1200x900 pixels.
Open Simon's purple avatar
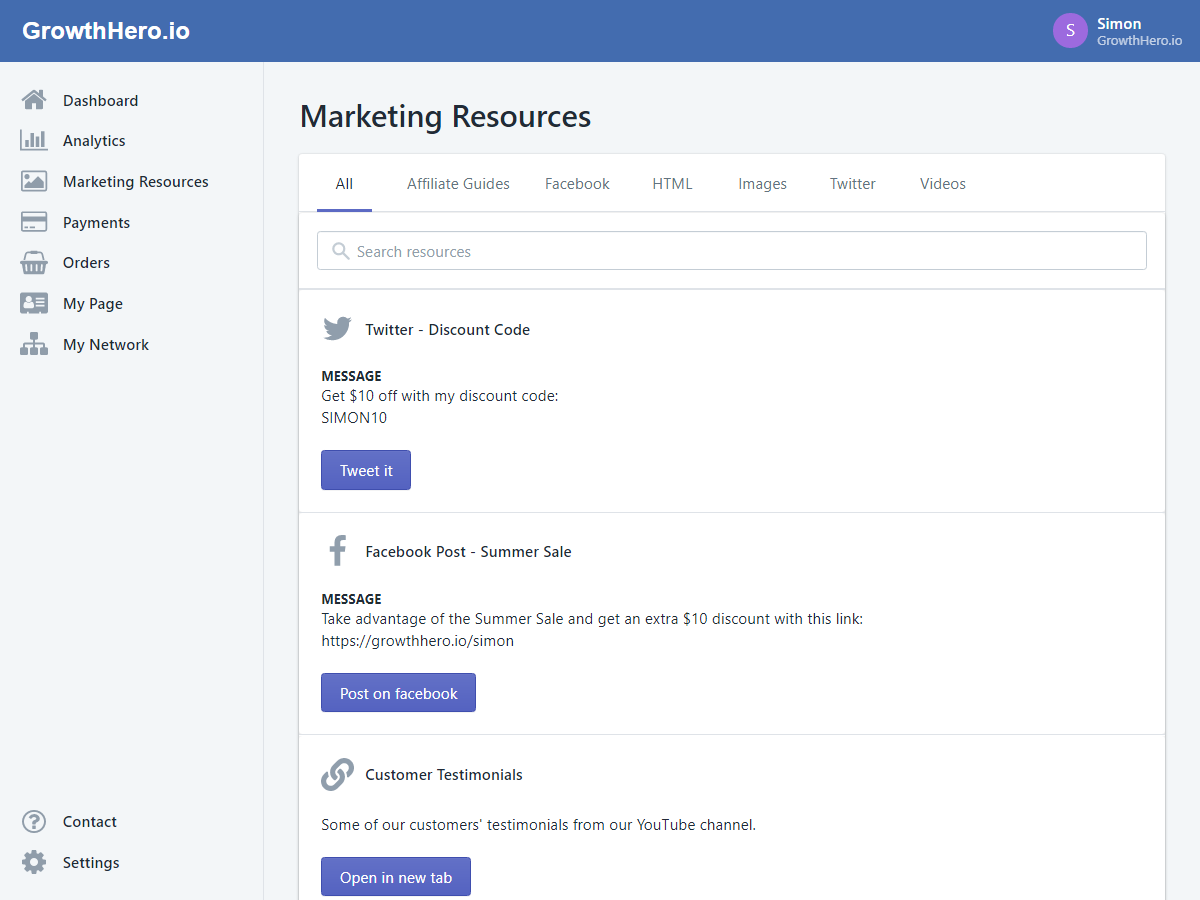tap(1070, 31)
